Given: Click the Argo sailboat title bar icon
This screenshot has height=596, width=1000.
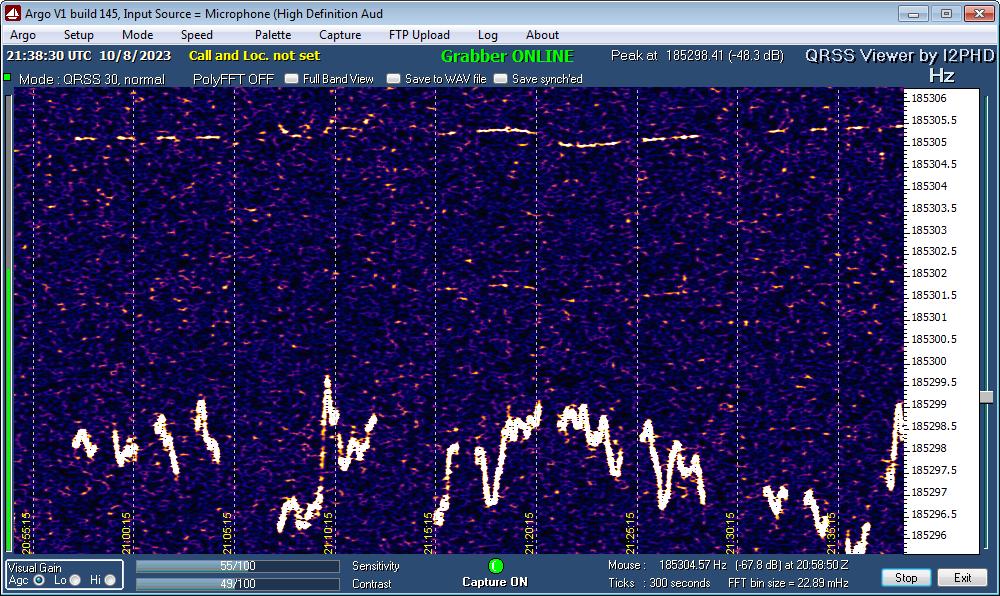Looking at the screenshot, I should click(x=13, y=13).
